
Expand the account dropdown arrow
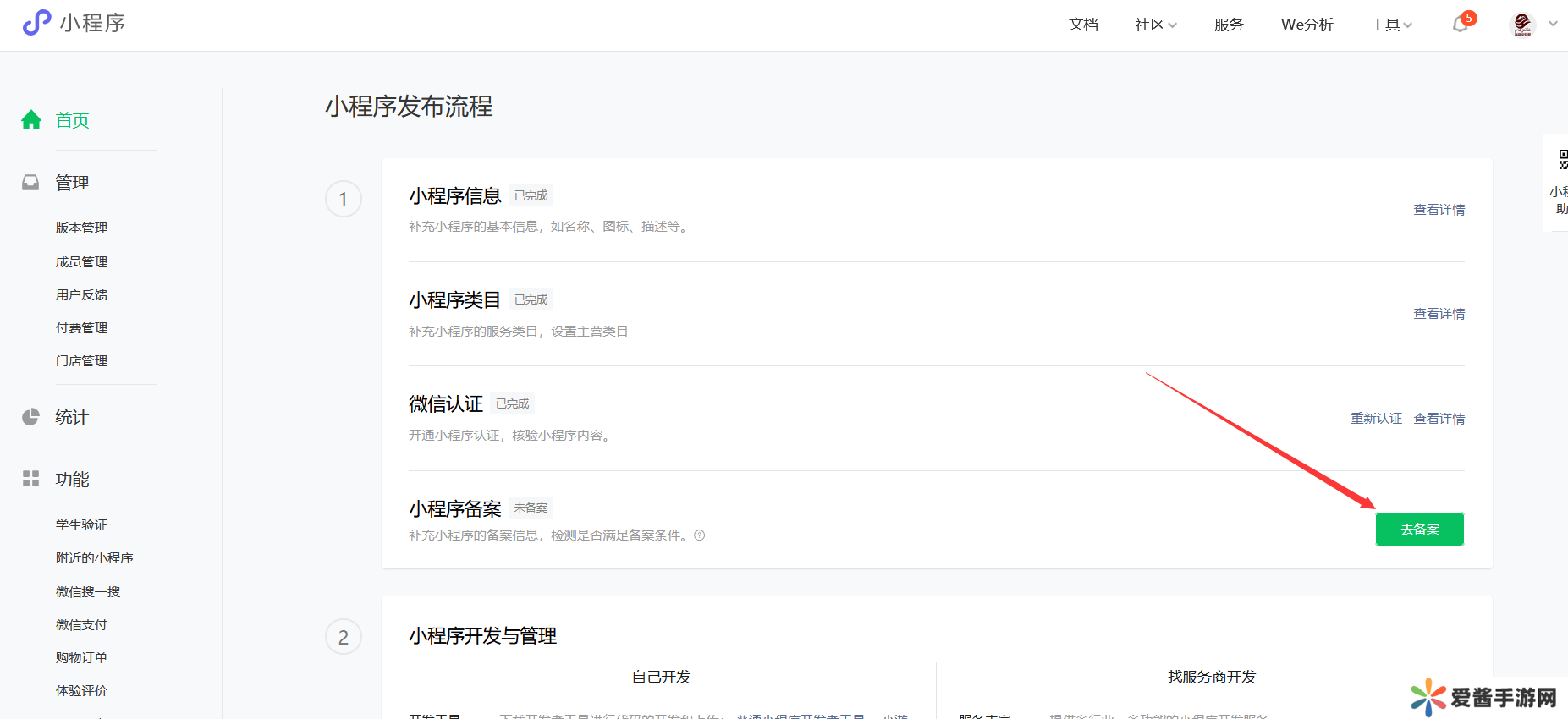click(x=1553, y=24)
